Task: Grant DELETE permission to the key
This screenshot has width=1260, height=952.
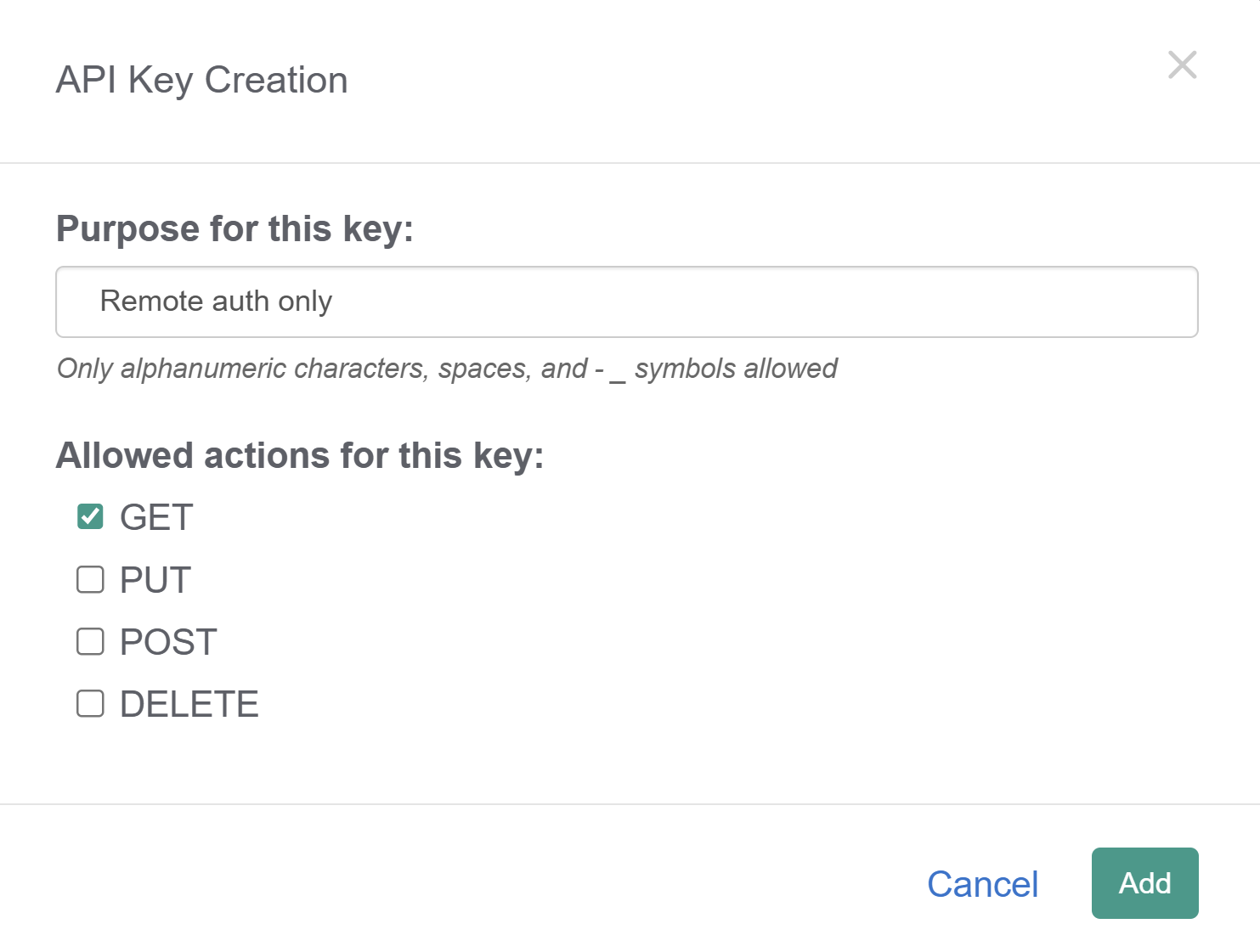Action: tap(89, 703)
